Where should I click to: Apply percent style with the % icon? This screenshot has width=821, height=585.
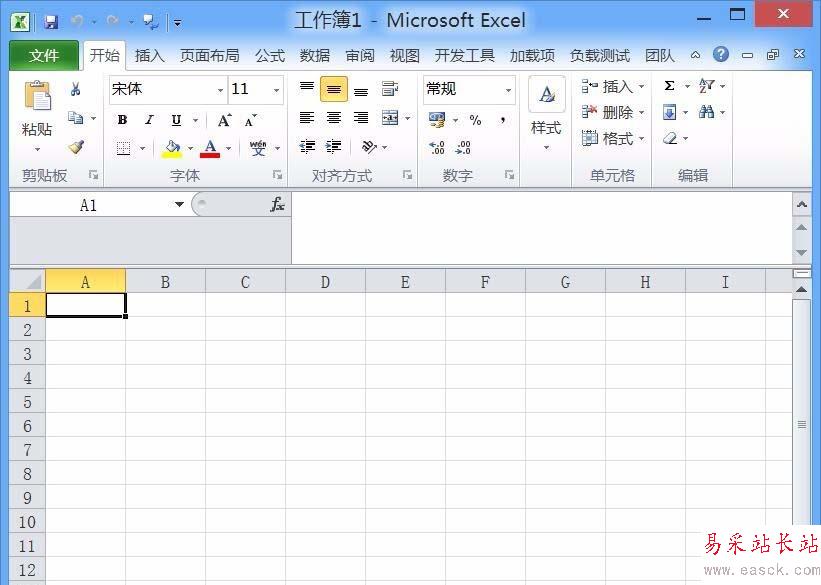(475, 120)
